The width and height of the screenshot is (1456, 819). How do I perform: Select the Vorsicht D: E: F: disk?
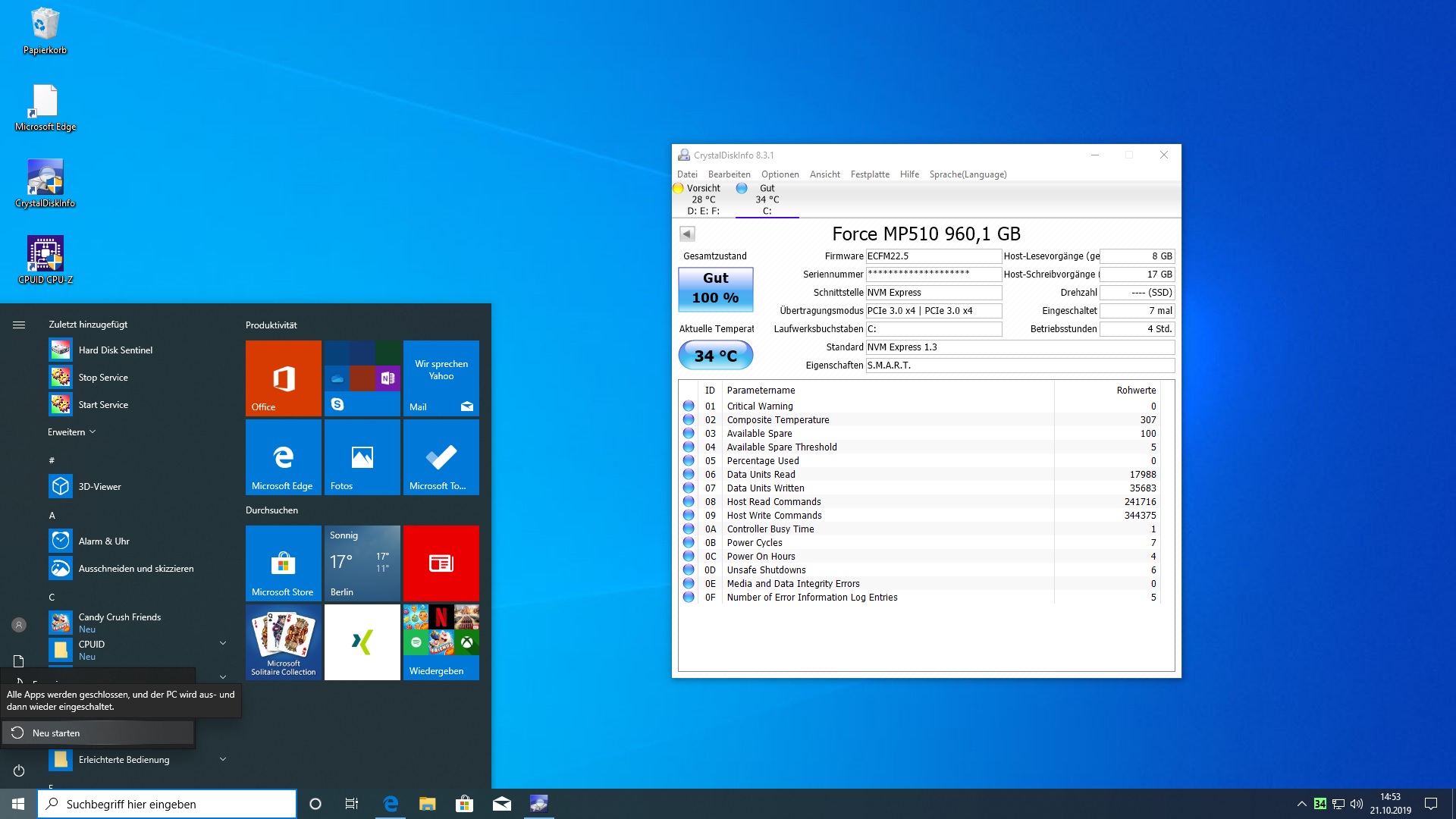(x=702, y=199)
